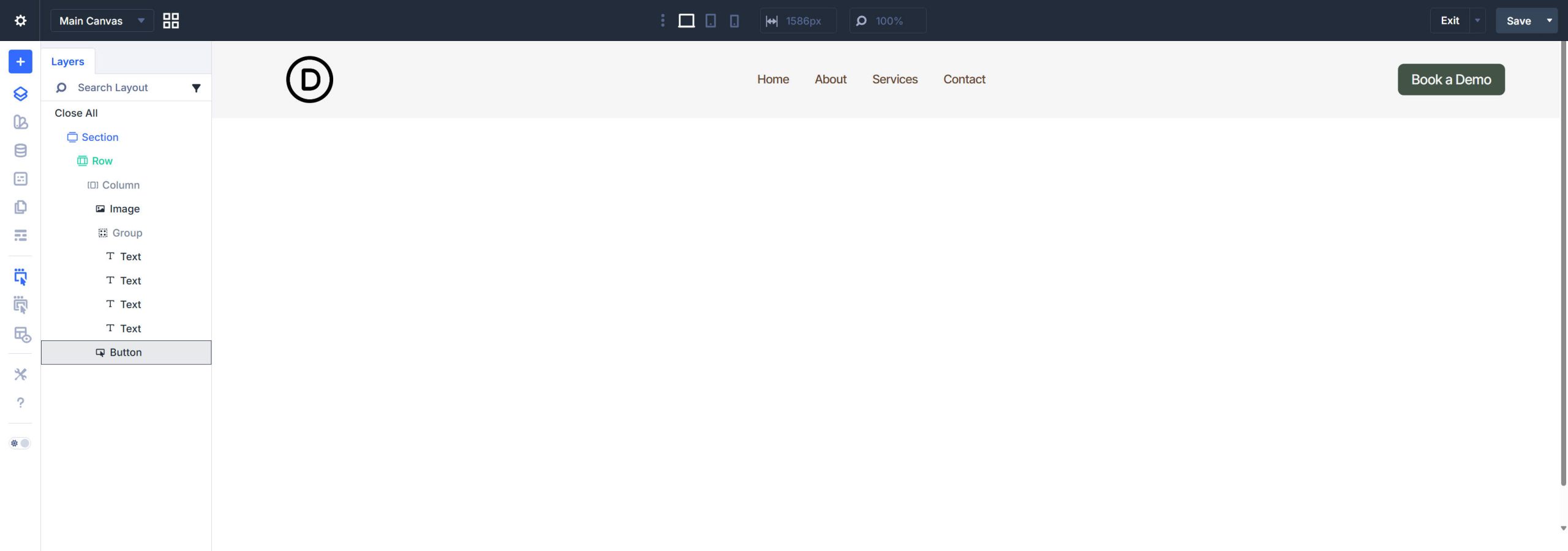The image size is (1568, 551).
Task: Open the grid layout icon beside Main Canvas
Action: 171,20
